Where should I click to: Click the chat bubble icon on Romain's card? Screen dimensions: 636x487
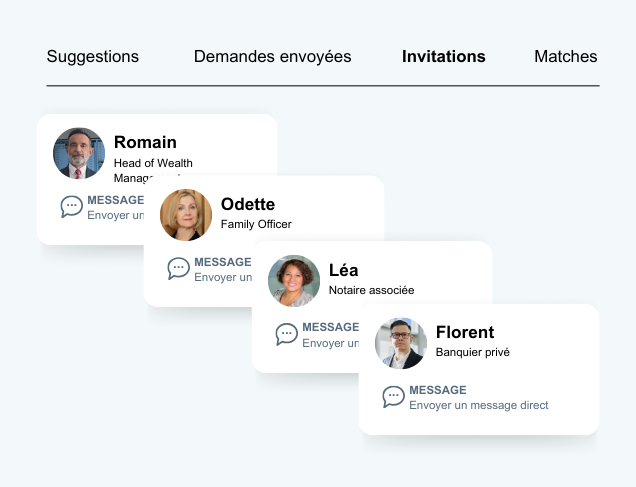[72, 207]
